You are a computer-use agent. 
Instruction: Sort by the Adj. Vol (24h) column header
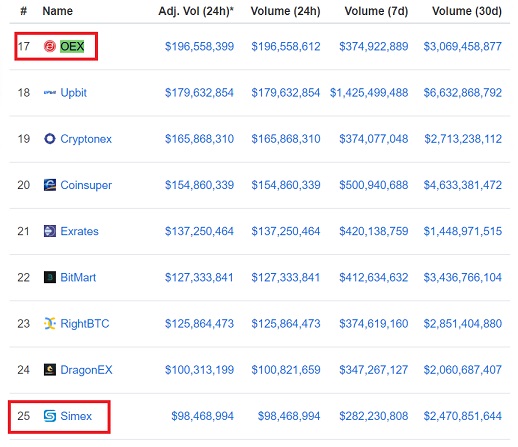coord(196,11)
